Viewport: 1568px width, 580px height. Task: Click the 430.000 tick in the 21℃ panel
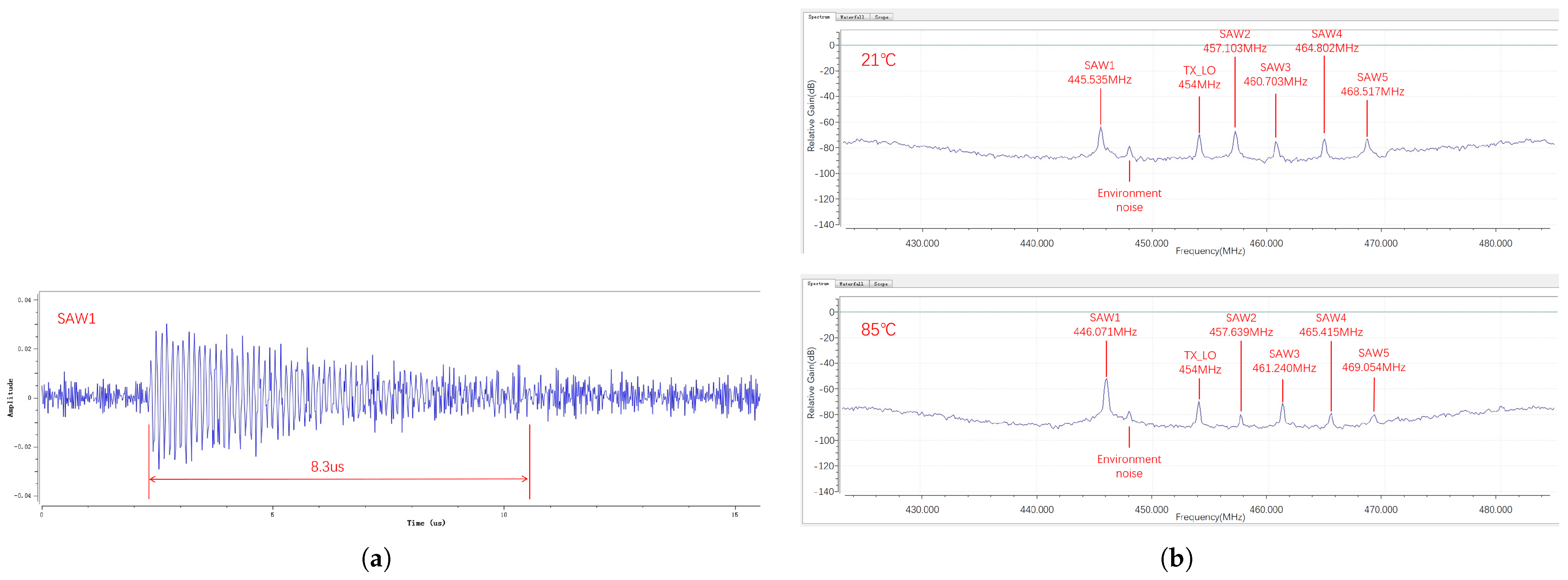pyautogui.click(x=921, y=243)
